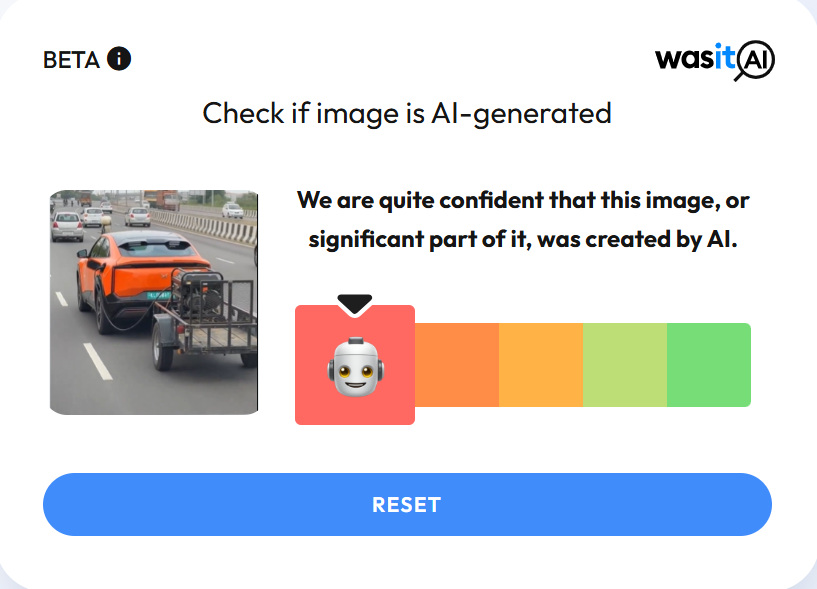Click the 'was' text in logo

(x=684, y=58)
